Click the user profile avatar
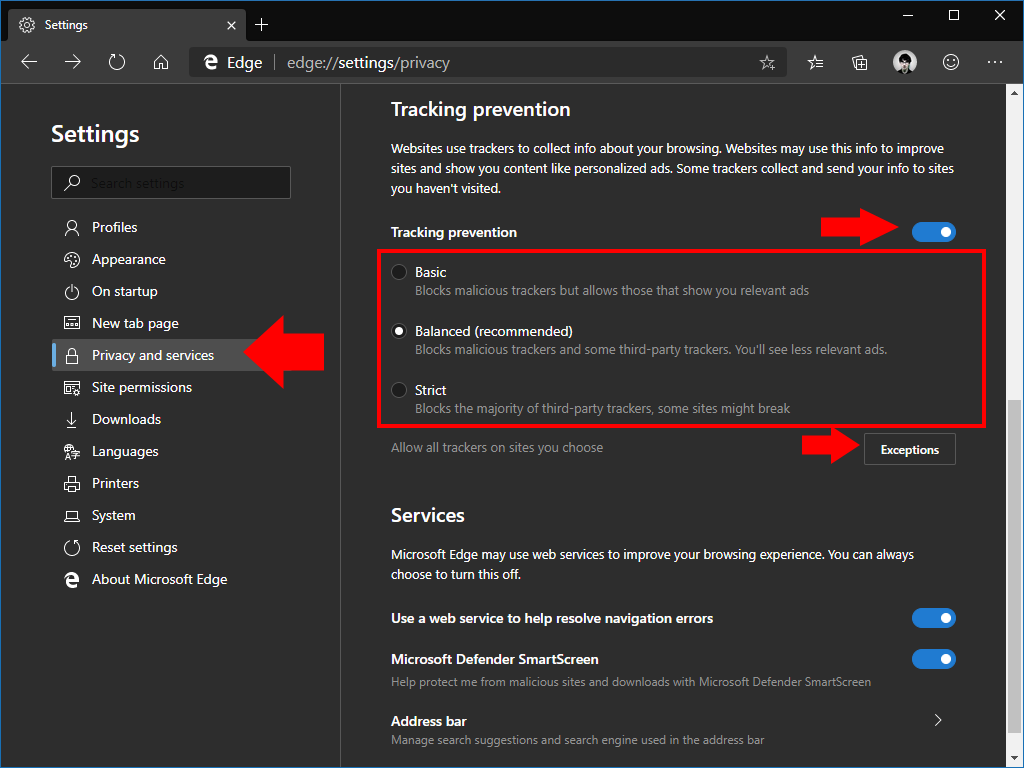 coord(905,62)
